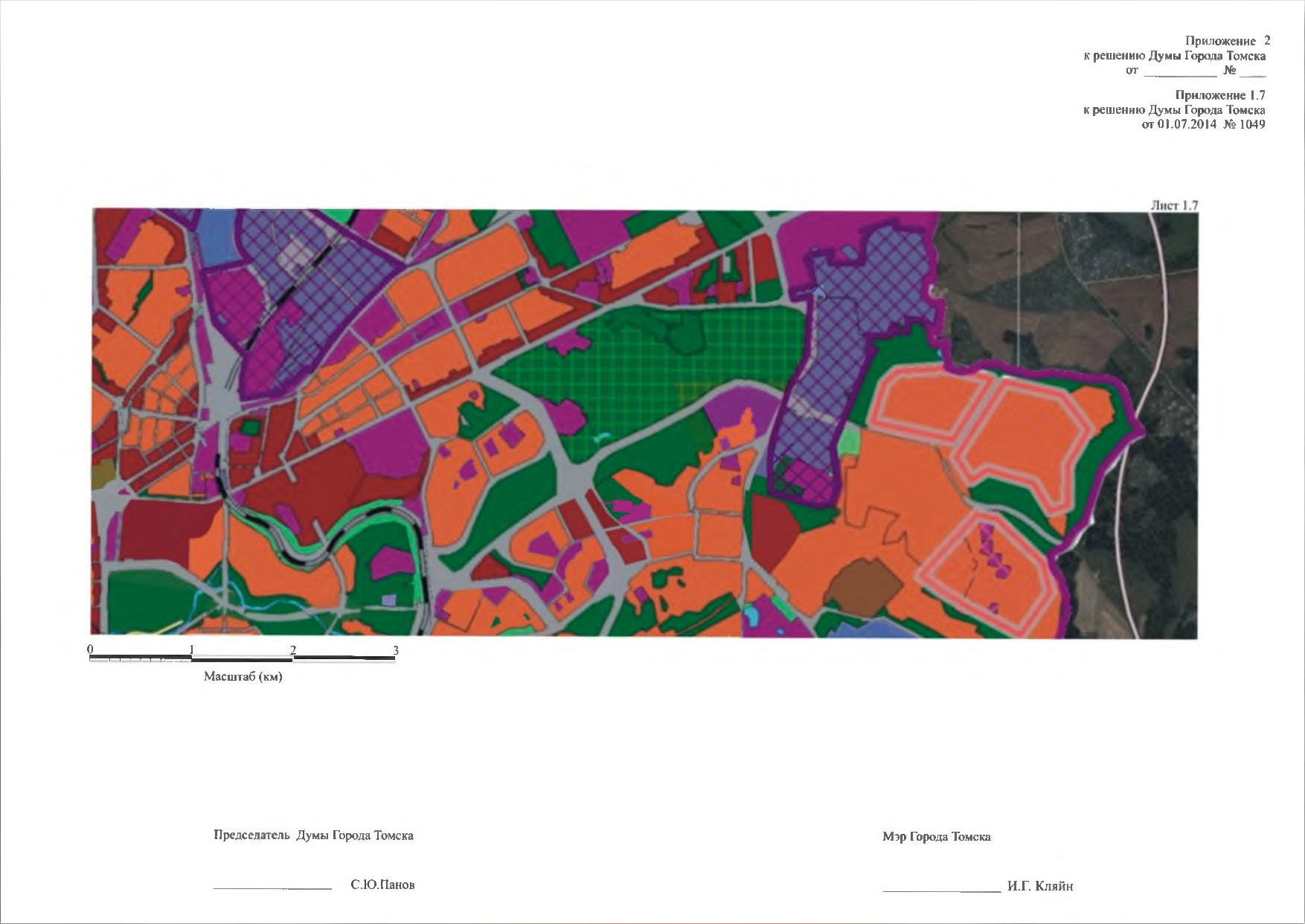This screenshot has height=924, width=1305.
Task: Click the blank date line after "от"
Action: tap(1179, 74)
